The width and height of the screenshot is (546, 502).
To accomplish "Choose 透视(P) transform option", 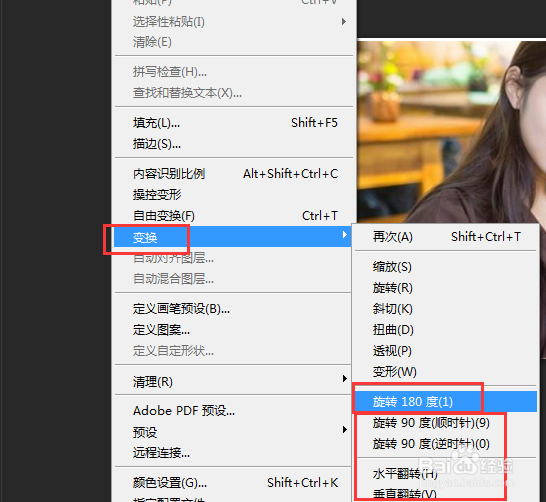I will (x=445, y=351).
